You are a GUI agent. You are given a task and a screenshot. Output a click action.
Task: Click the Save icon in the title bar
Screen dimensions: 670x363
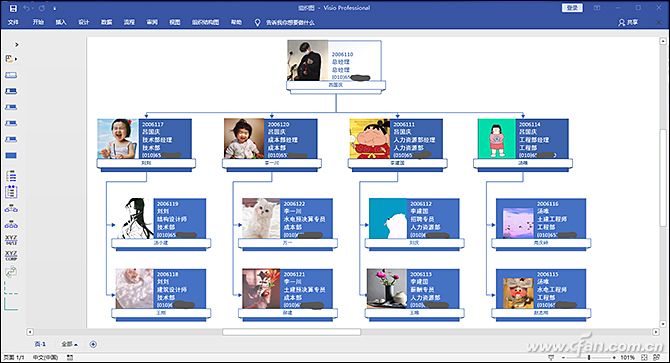13,8
